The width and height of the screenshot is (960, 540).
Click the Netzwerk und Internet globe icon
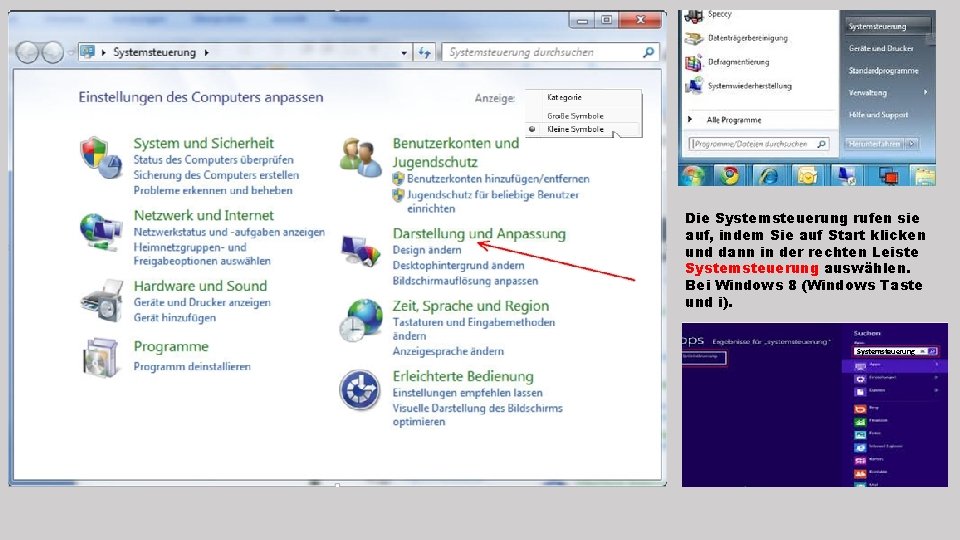pyautogui.click(x=100, y=232)
